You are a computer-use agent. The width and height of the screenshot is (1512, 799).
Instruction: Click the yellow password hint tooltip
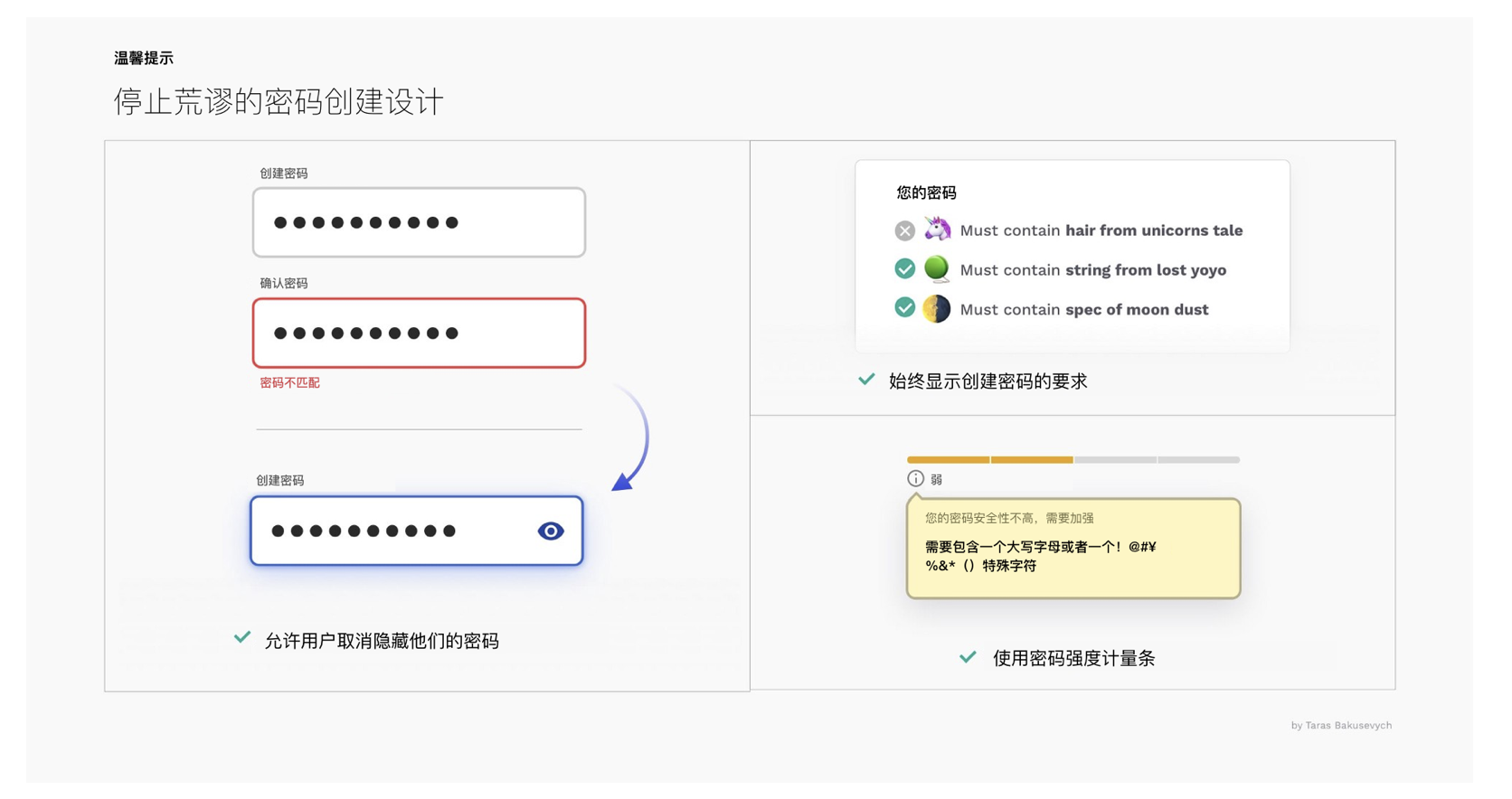(x=1073, y=550)
